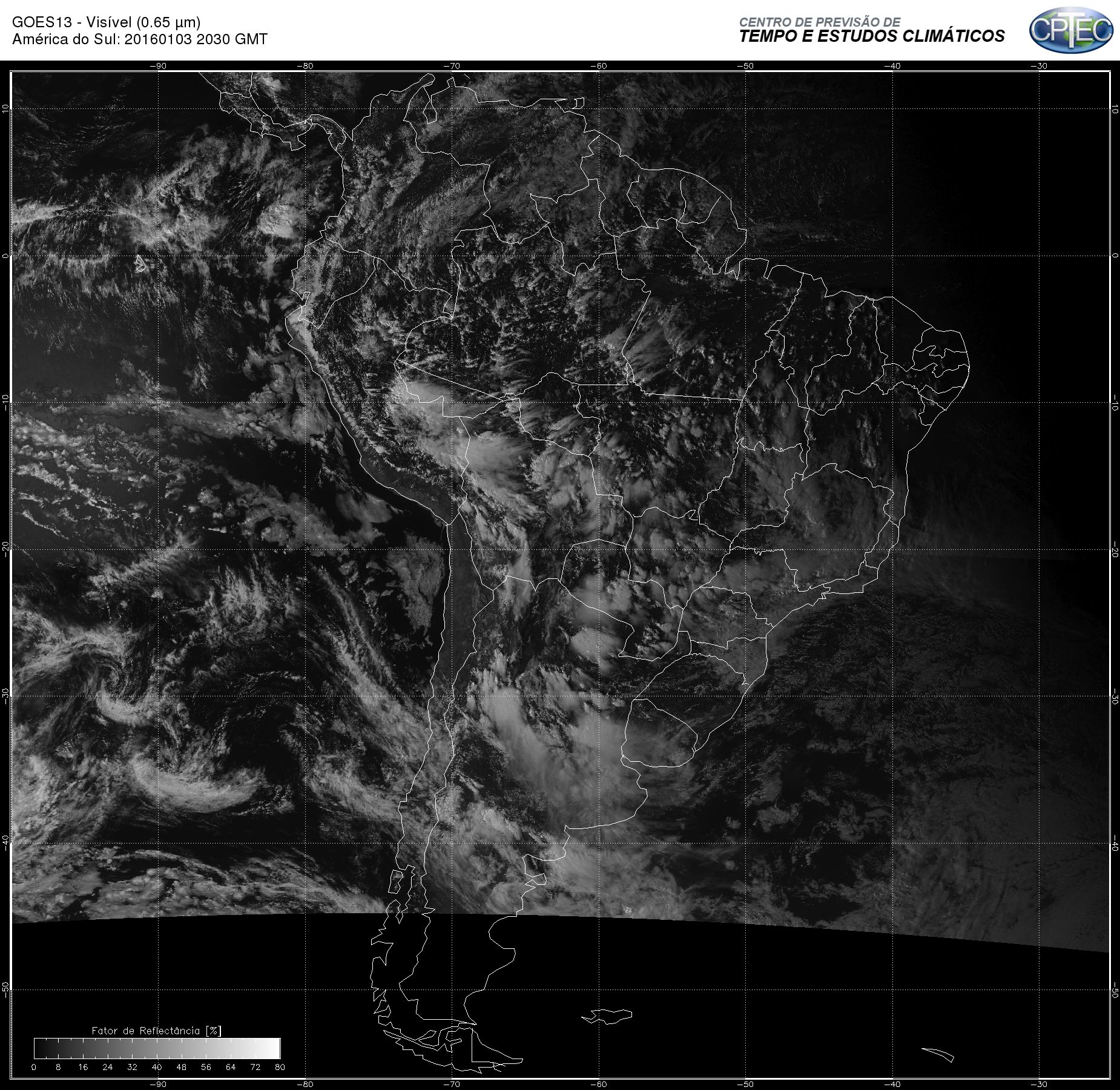Click the left axis latitude label 0
Viewport: 1120px width, 1090px height.
(5, 256)
